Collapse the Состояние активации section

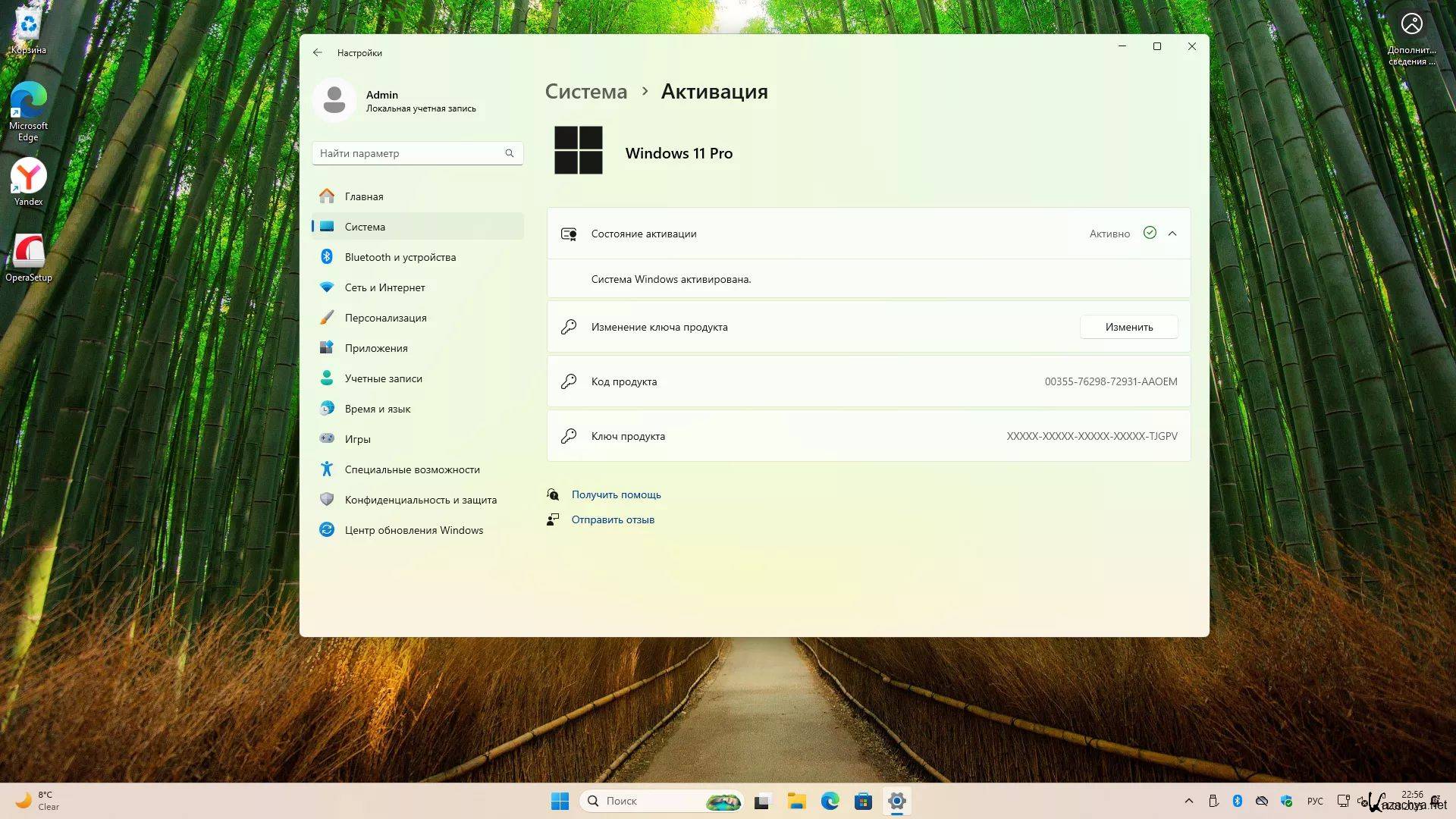point(1172,234)
